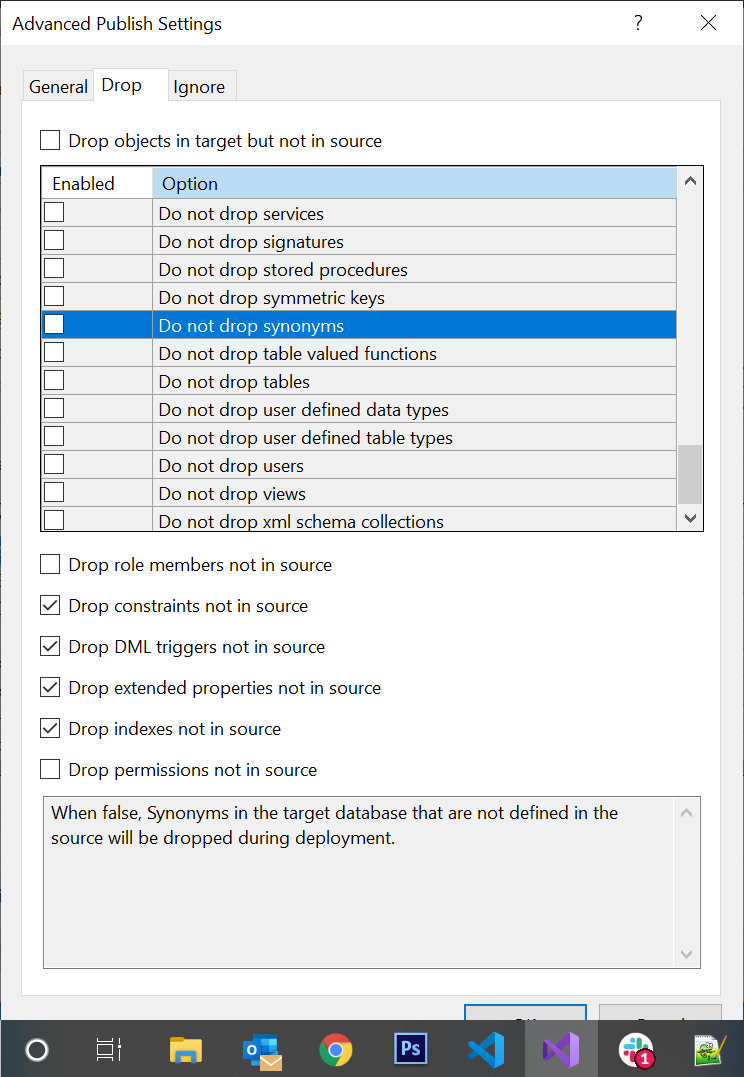The width and height of the screenshot is (744, 1077).
Task: Launch Google Chrome from the taskbar
Action: point(336,1049)
